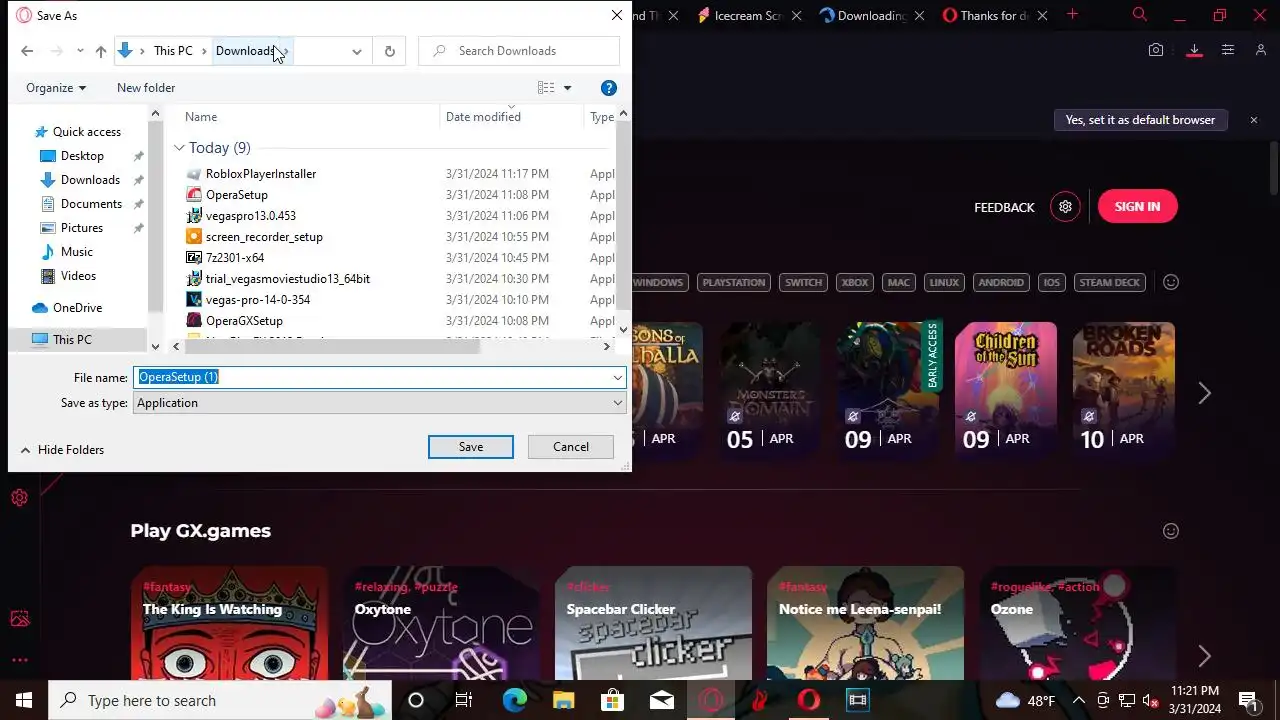Select This PC in navigation pane
This screenshot has width=1280, height=720.
pyautogui.click(x=72, y=340)
